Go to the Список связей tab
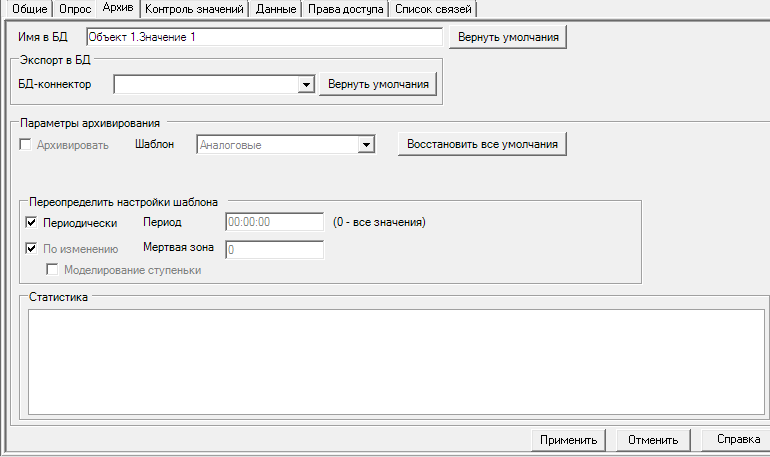The width and height of the screenshot is (770, 457). coord(433,9)
